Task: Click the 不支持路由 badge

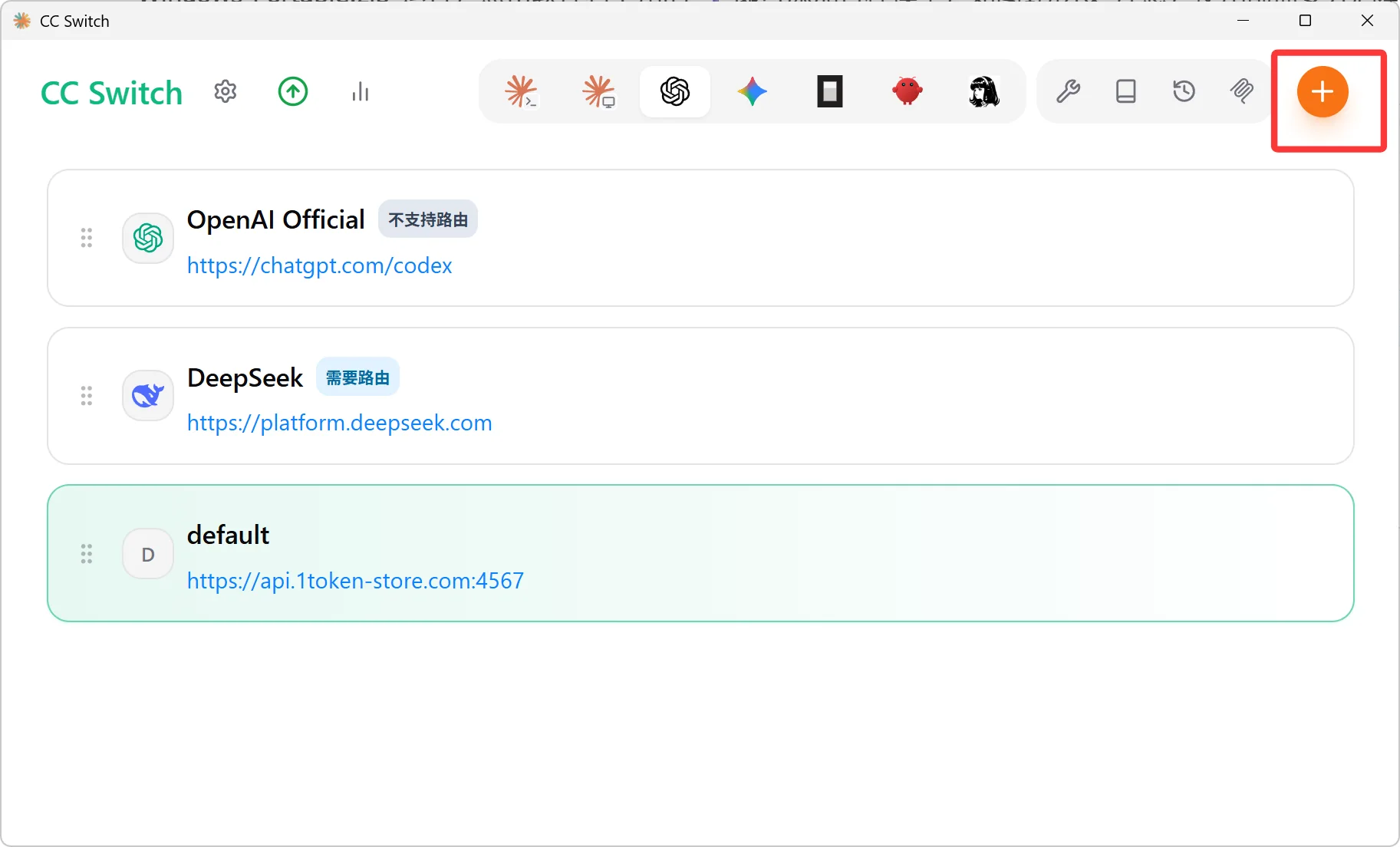Action: click(428, 219)
